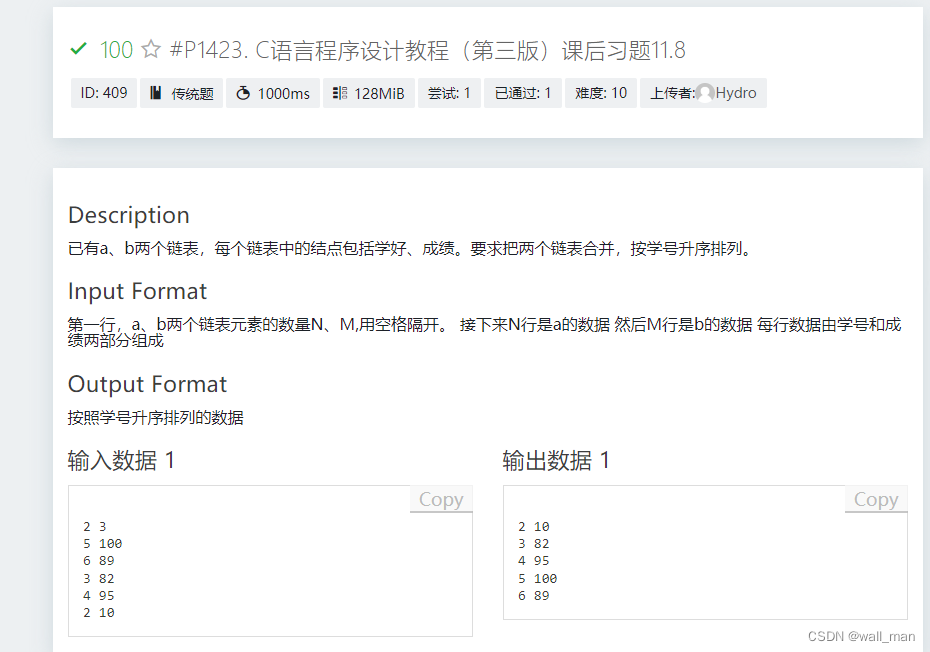Expand the Input Format section
The image size is (930, 652).
137,291
